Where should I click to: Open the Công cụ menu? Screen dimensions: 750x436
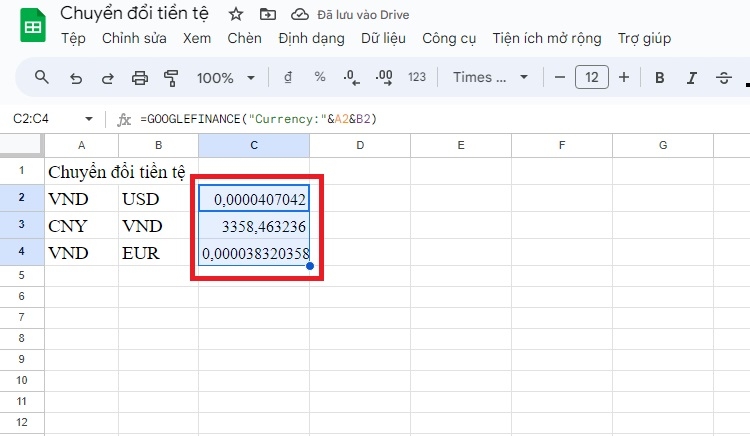[x=449, y=38]
